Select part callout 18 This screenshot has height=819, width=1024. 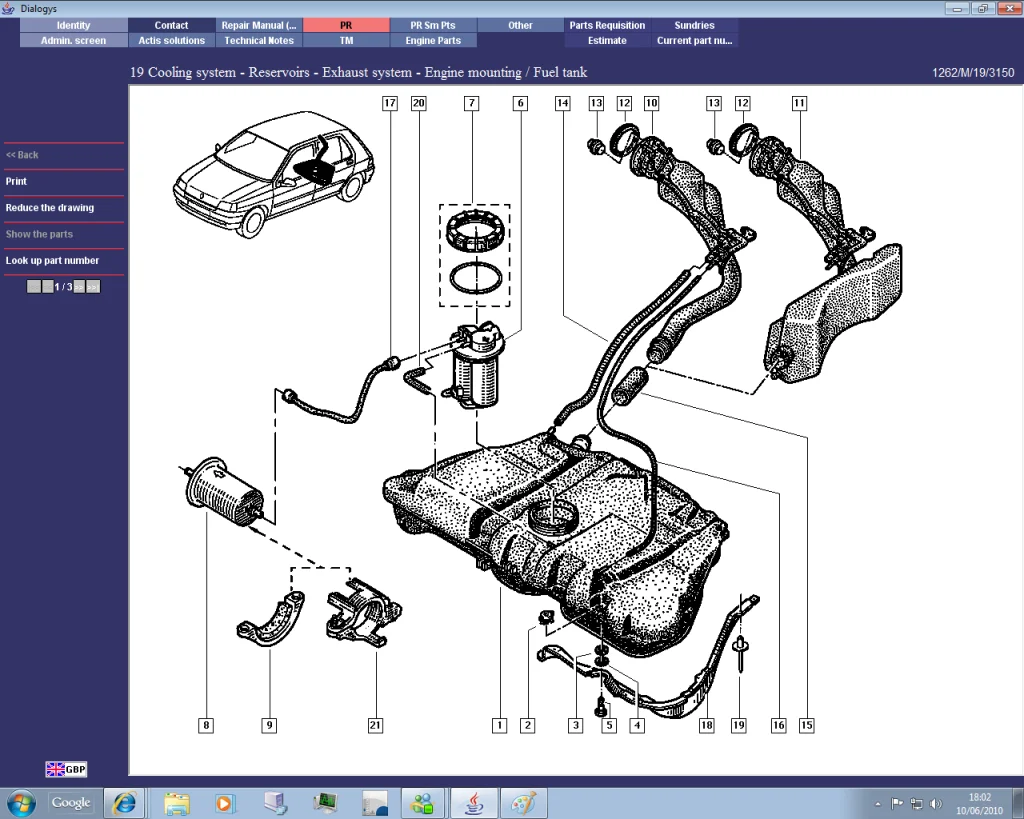[x=707, y=725]
